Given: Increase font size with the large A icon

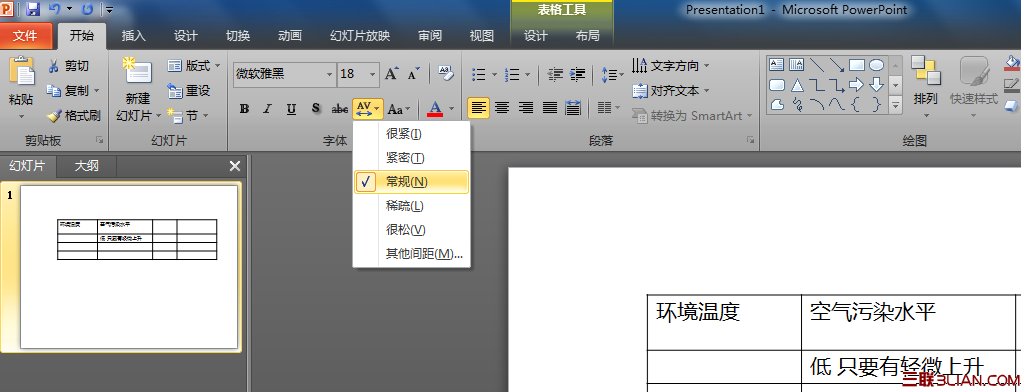Looking at the screenshot, I should coord(391,73).
